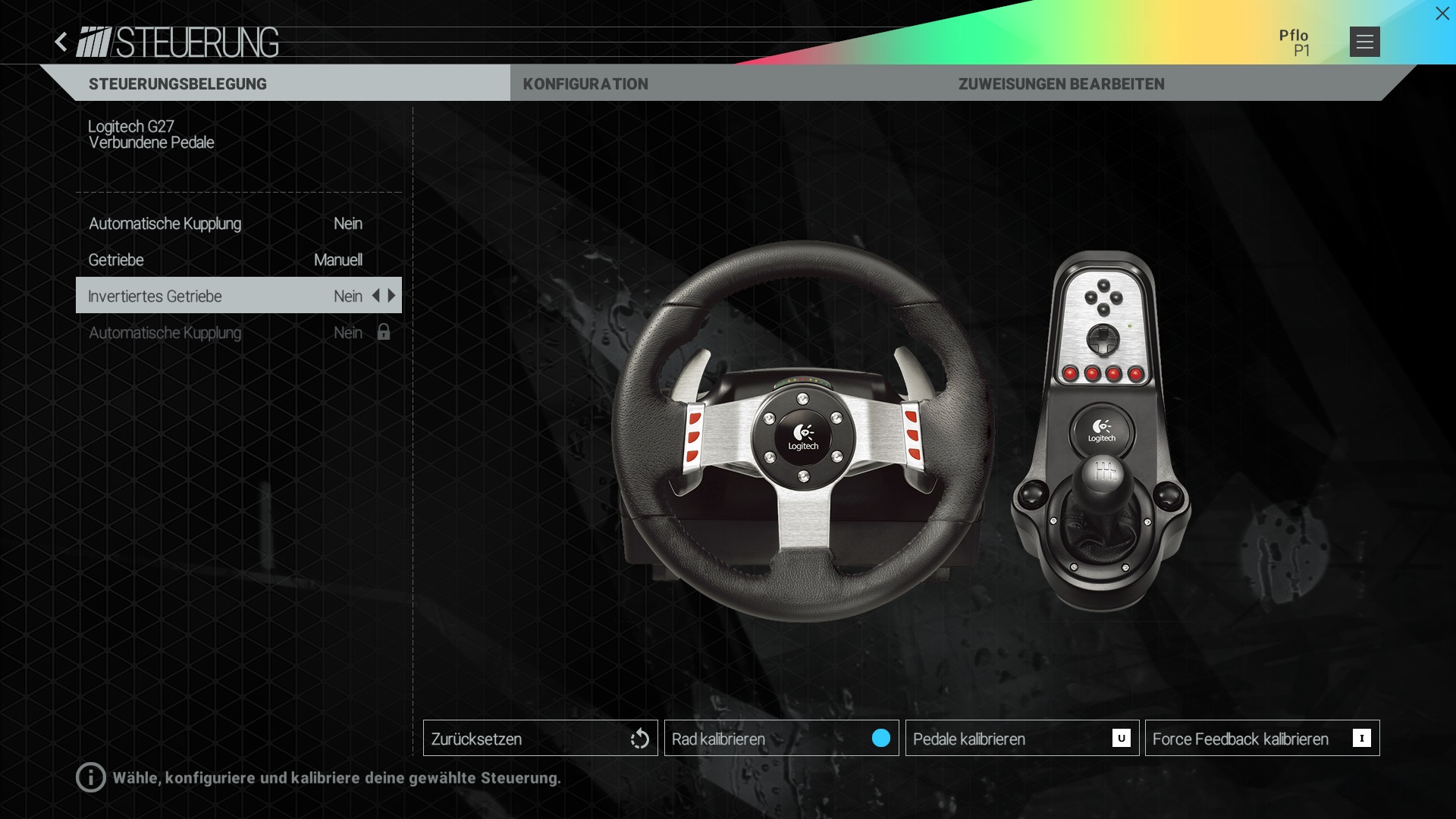Select the first Automatische Kupplung row
Image resolution: width=1456 pixels, height=819 pixels.
239,224
